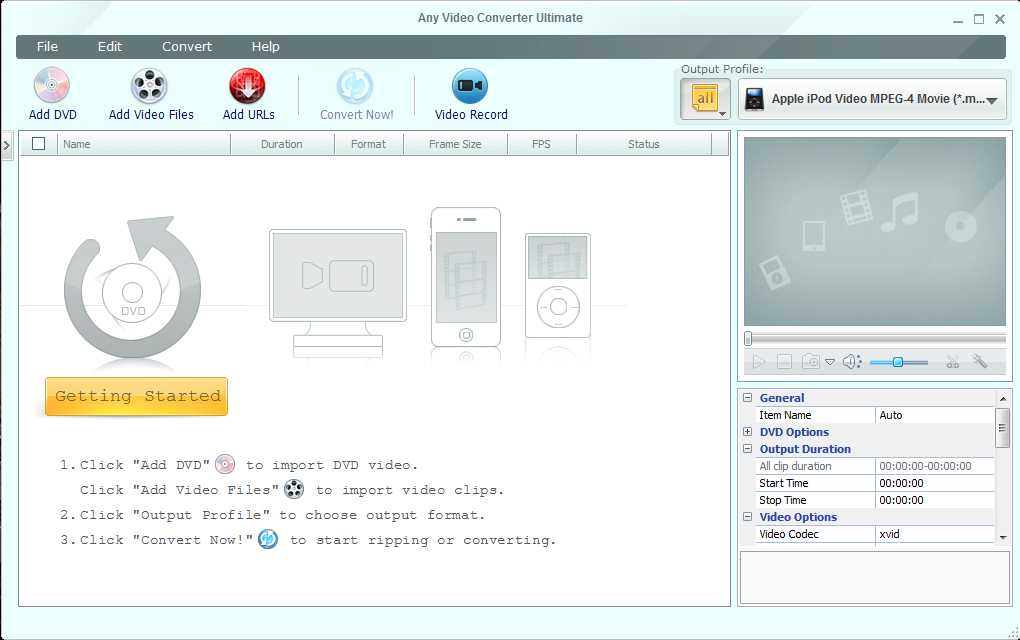The width and height of the screenshot is (1020, 640).
Task: Click the Add Video Files reel icon
Action: [149, 86]
